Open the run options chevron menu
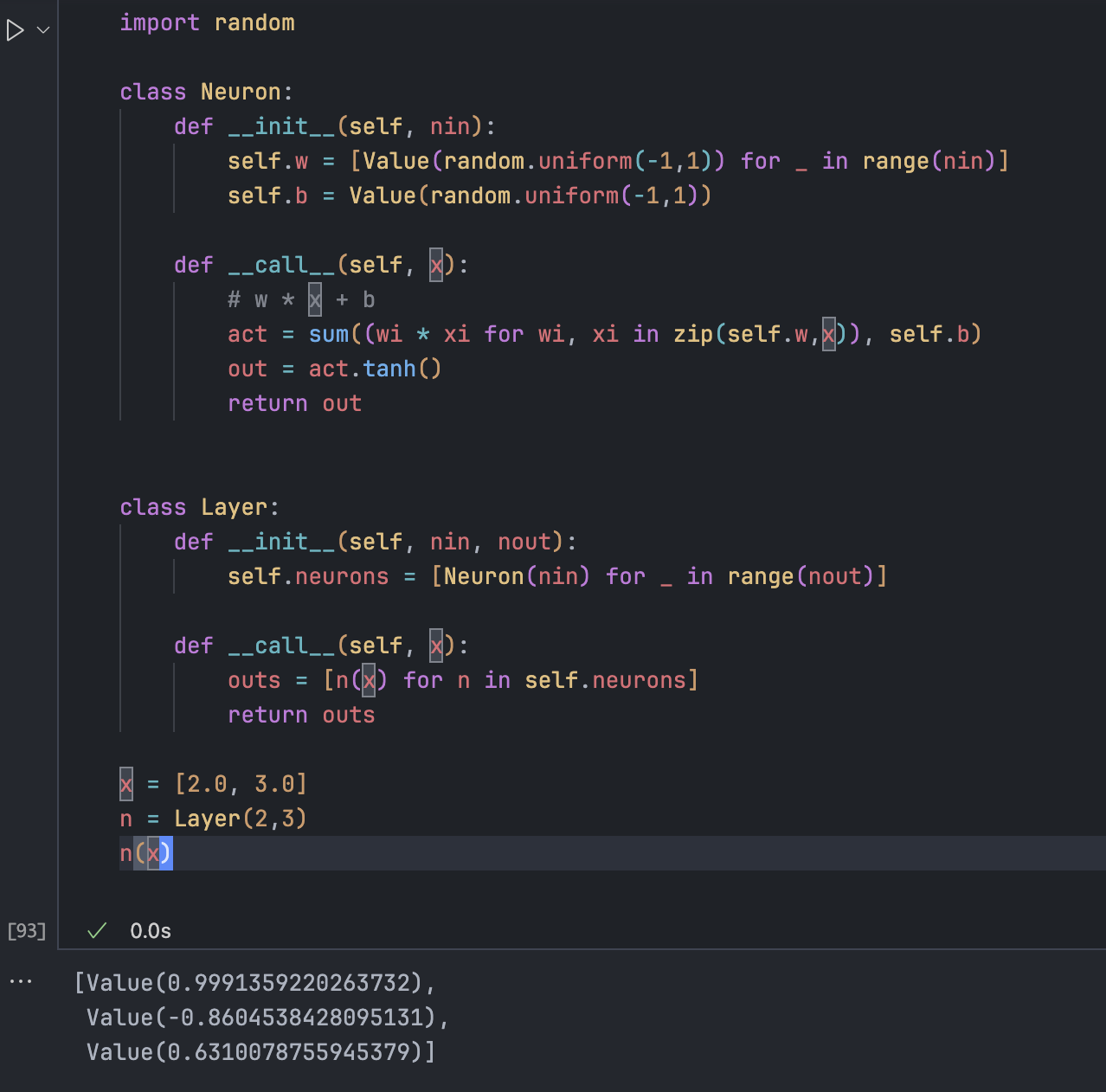 (x=41, y=29)
